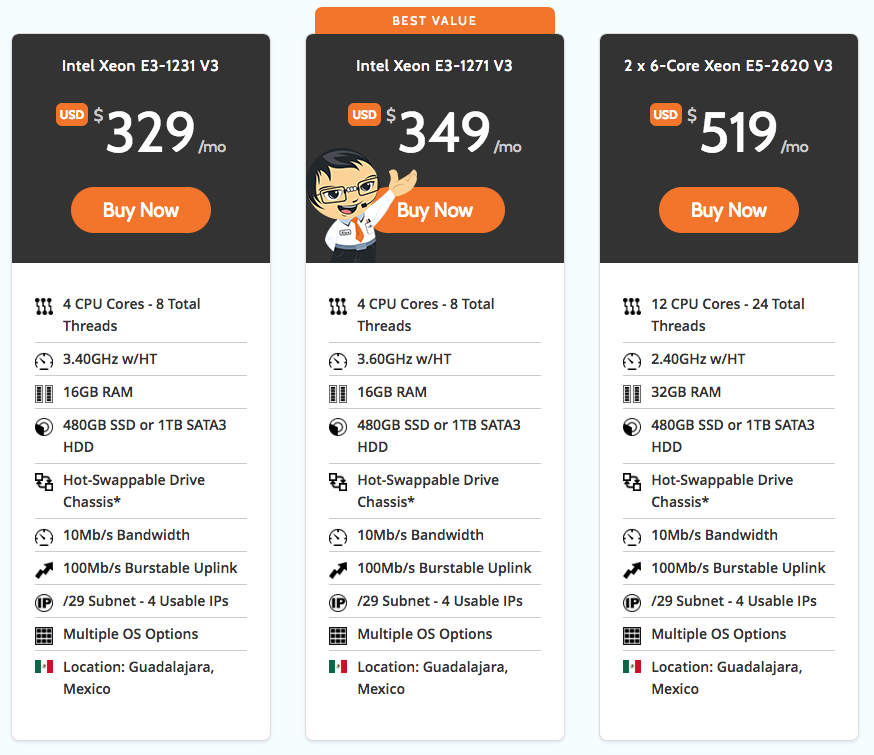Click the Mexico flag in E5-2620 plan
Viewport: 874px width, 755px height.
click(x=632, y=667)
